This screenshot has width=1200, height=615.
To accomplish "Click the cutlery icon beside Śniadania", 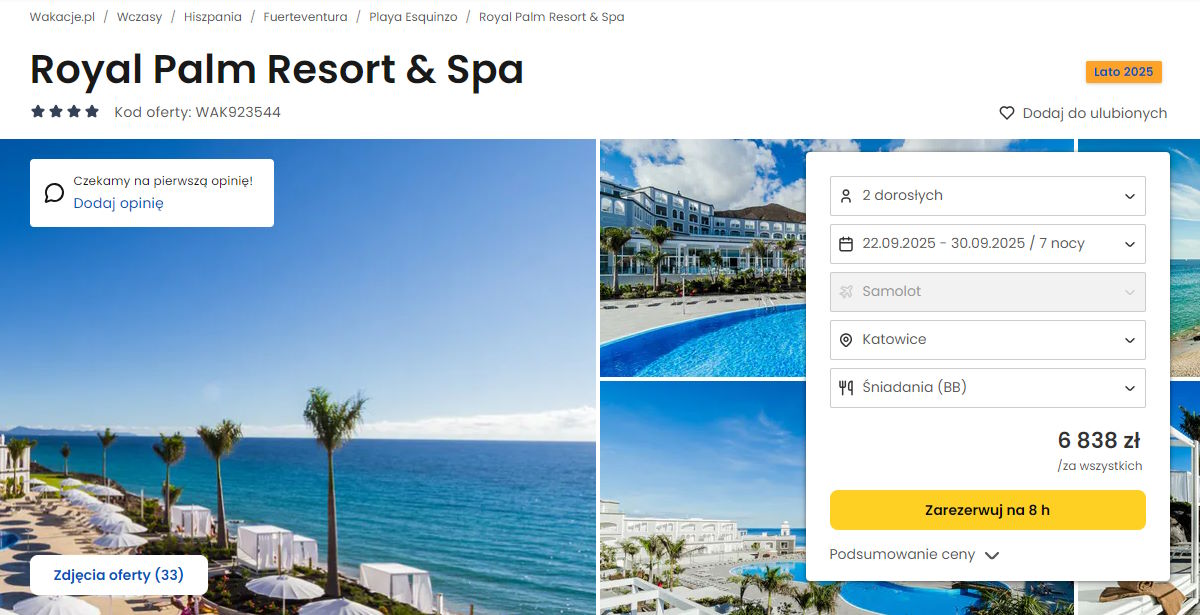I will [846, 388].
